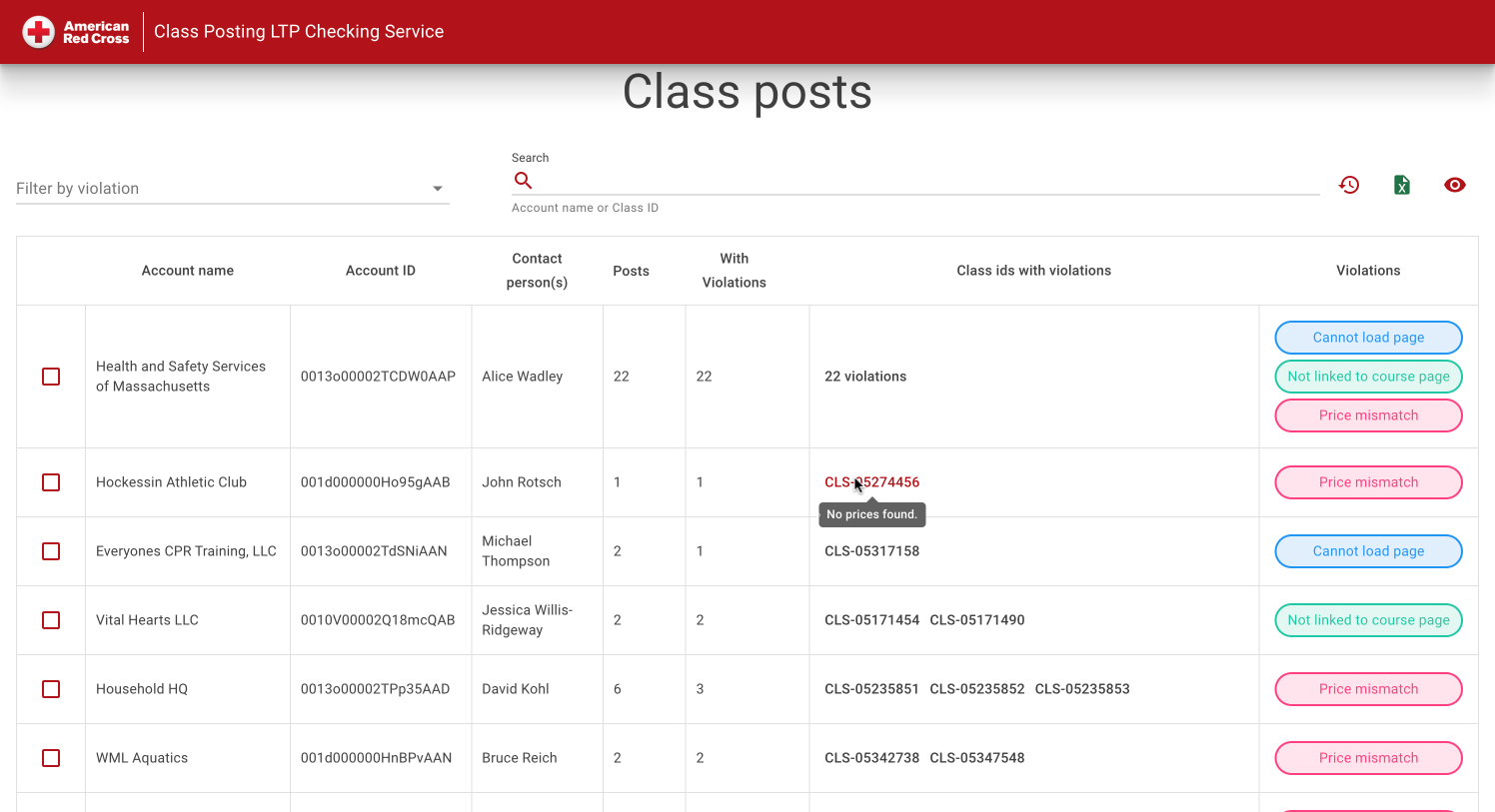Click the Class posts heading
This screenshot has height=812, width=1495.
click(747, 92)
